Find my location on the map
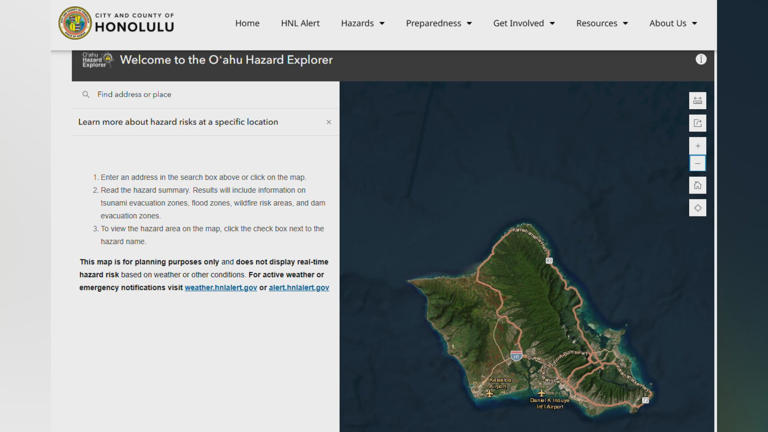Viewport: 768px width, 432px height. coord(697,208)
